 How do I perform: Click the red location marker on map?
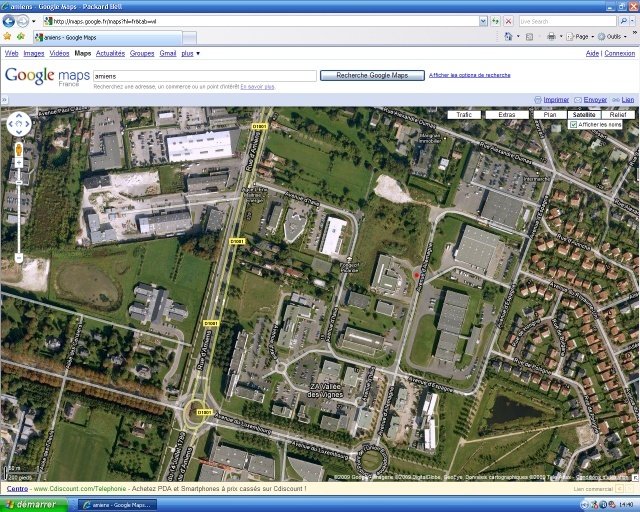click(x=417, y=274)
